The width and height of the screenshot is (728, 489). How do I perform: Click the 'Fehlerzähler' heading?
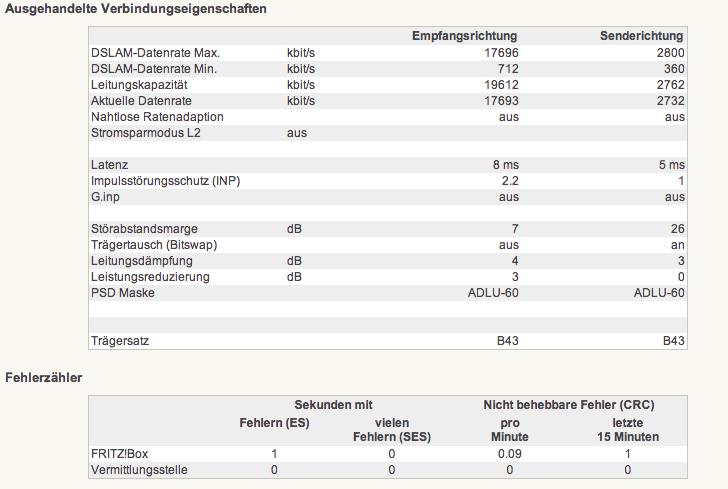pos(44,378)
